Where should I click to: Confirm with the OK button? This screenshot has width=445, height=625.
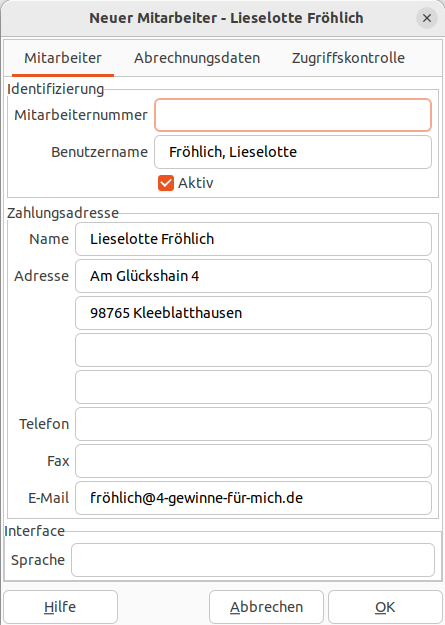[385, 607]
